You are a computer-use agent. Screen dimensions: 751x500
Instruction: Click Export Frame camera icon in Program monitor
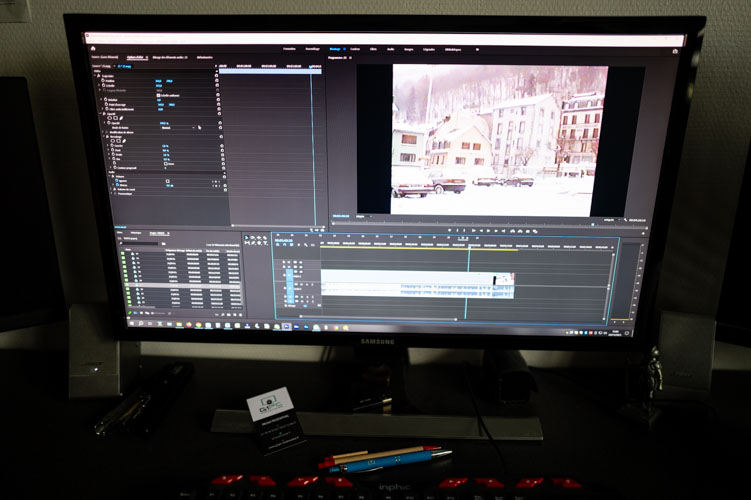[527, 231]
